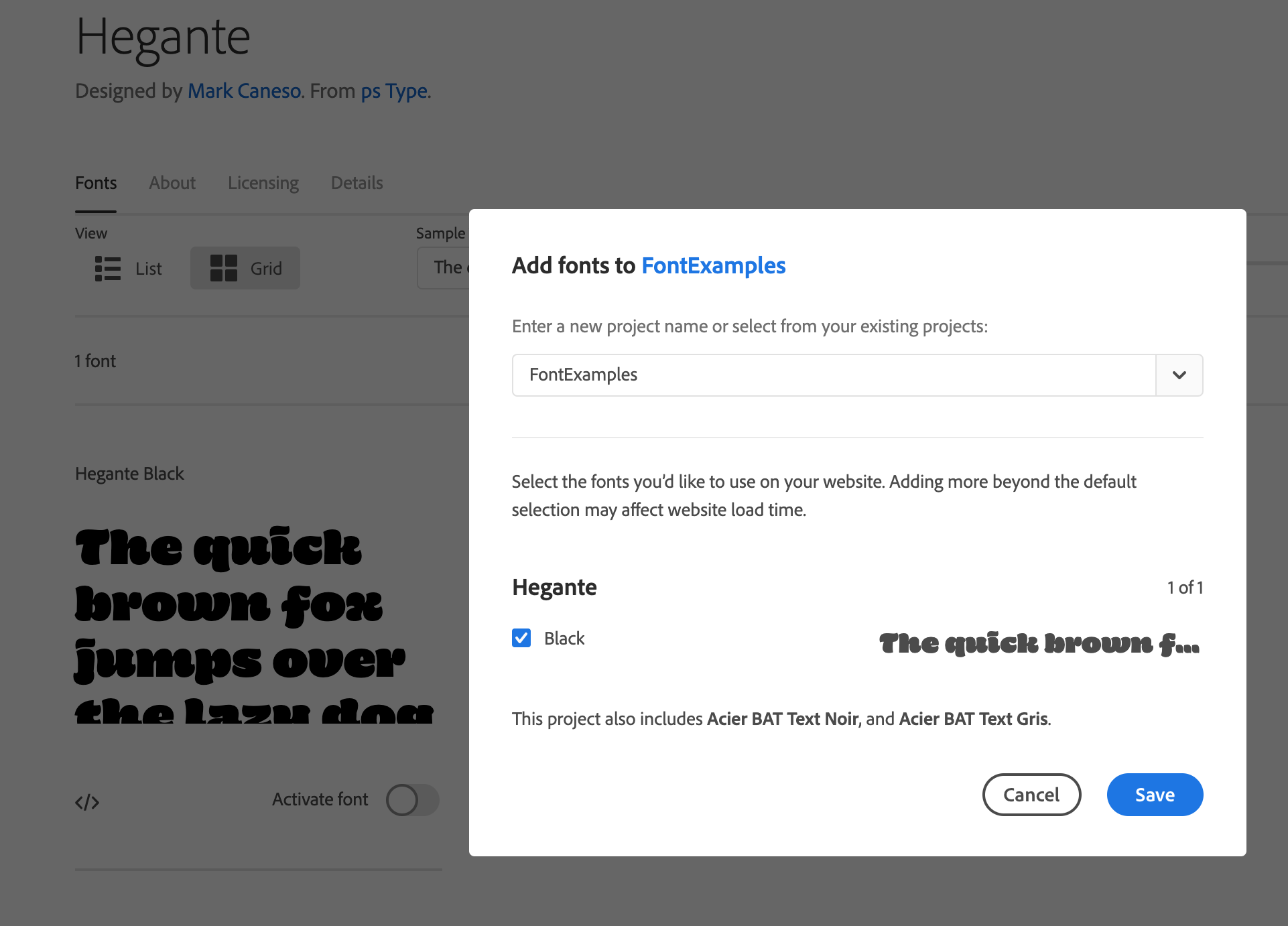Switch to Grid view

[245, 268]
